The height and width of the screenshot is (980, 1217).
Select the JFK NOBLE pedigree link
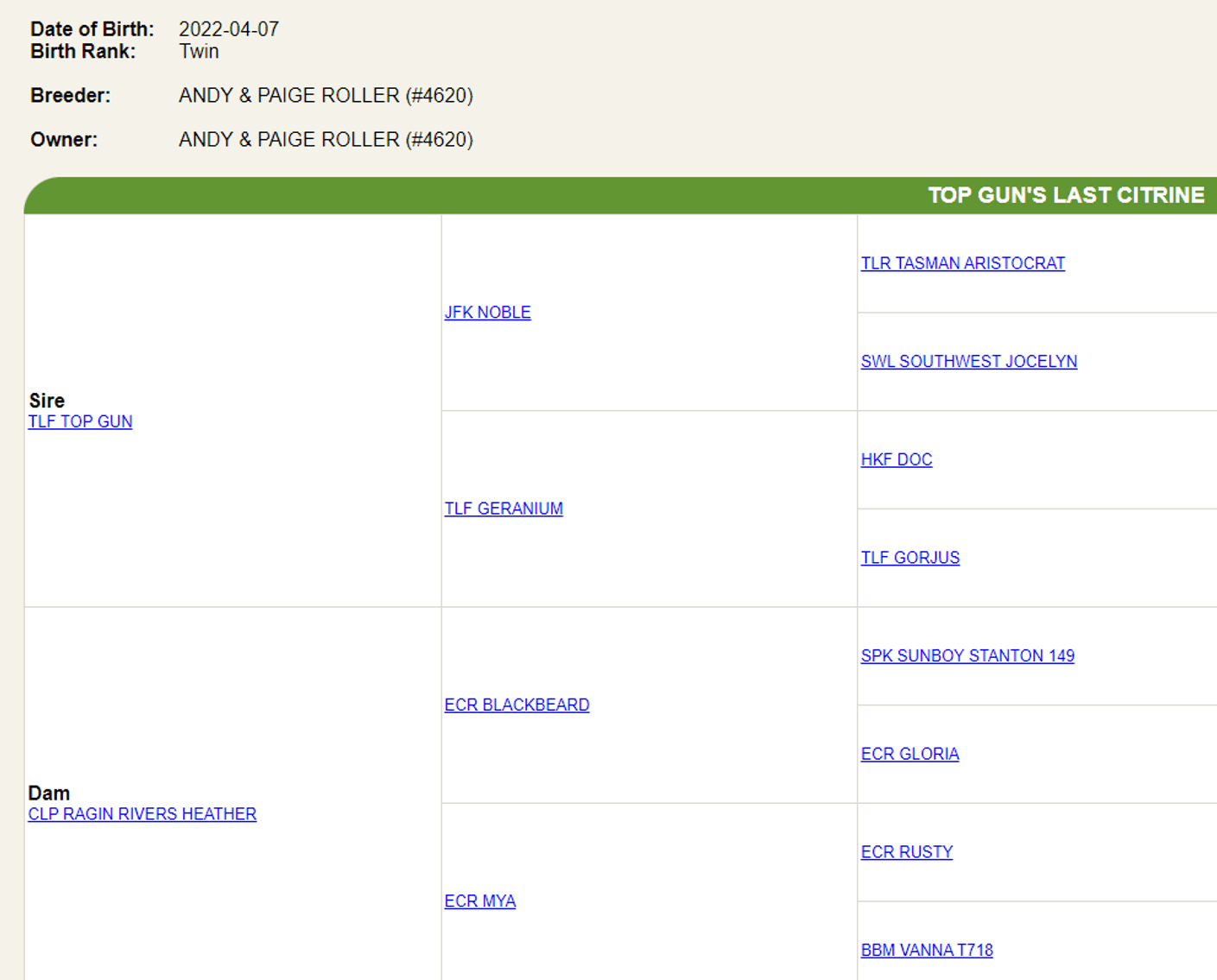pyautogui.click(x=487, y=312)
